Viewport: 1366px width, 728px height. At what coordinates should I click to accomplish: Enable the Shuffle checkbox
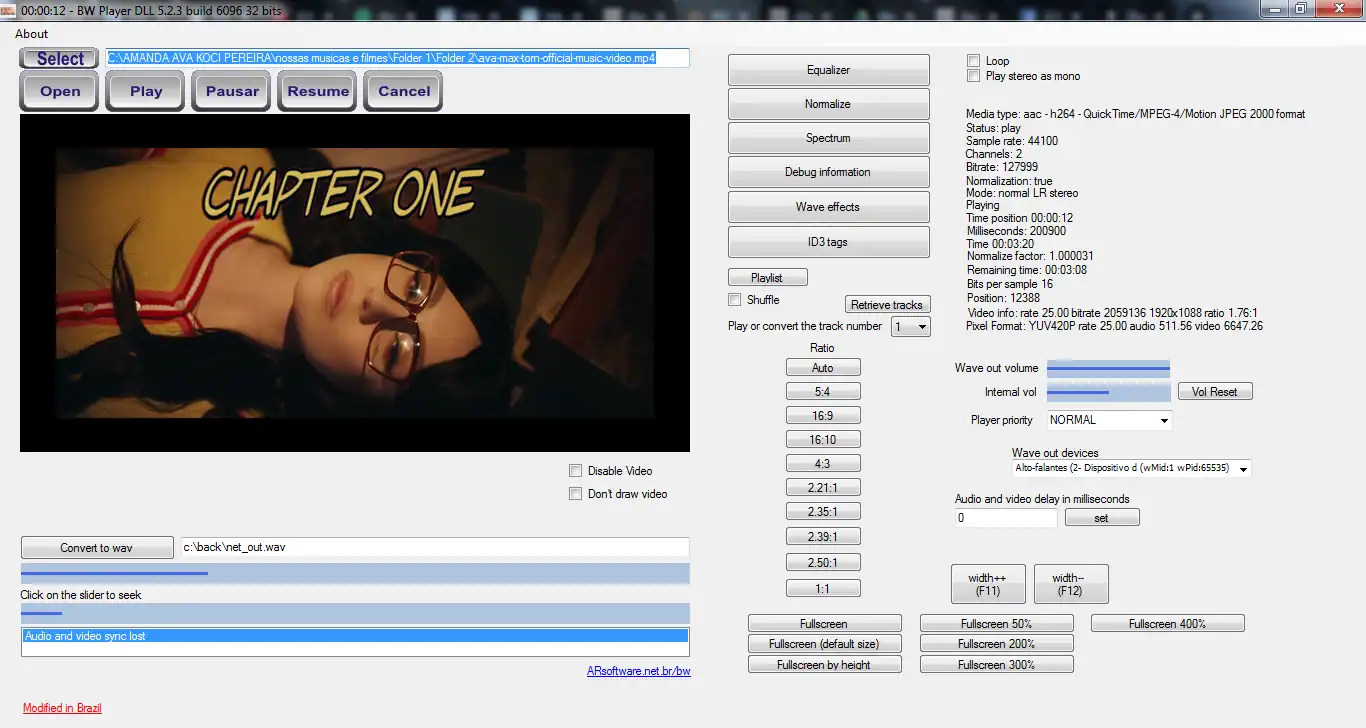[x=735, y=300]
